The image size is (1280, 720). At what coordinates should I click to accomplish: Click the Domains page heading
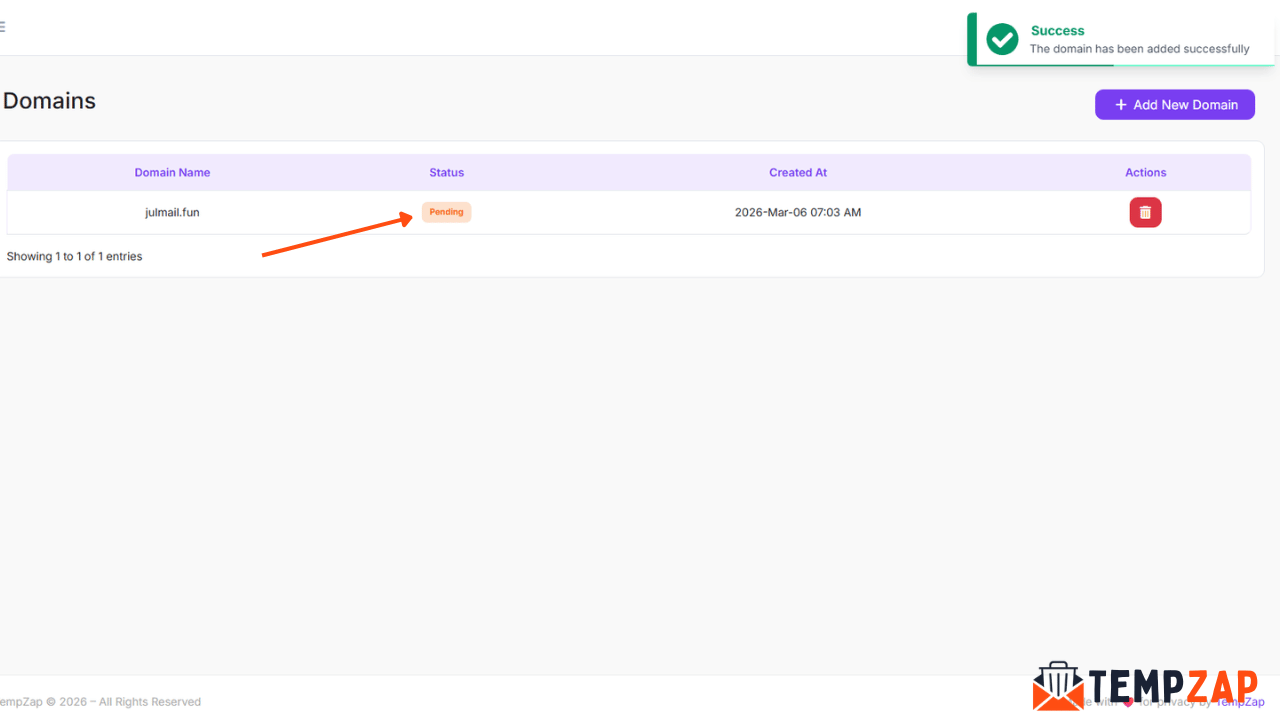tap(49, 100)
